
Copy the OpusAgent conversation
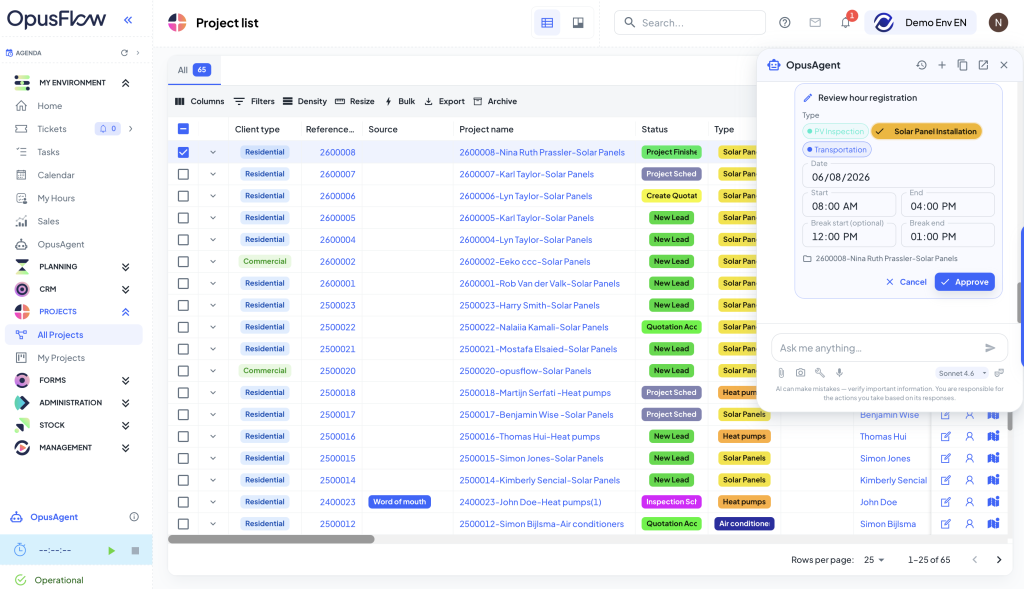click(x=962, y=65)
